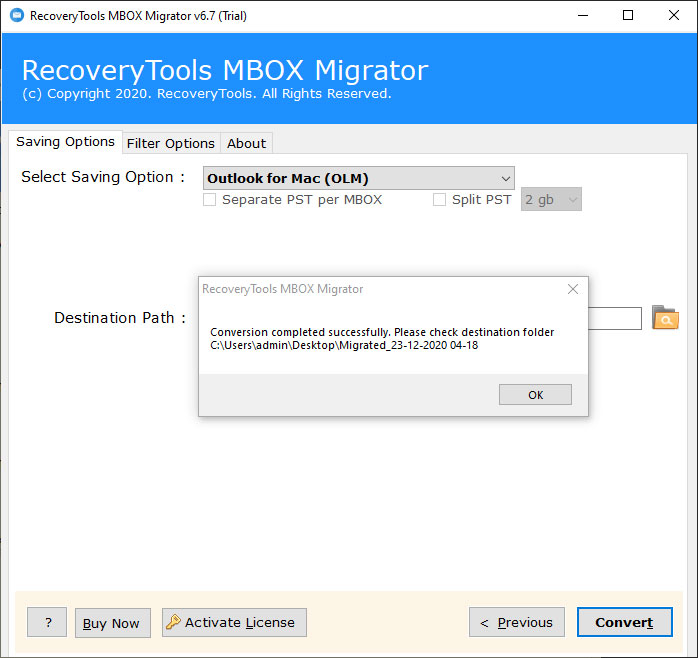Screen dimensions: 698x658
Task: Maximize the MBOX Migrator window
Action: click(628, 16)
